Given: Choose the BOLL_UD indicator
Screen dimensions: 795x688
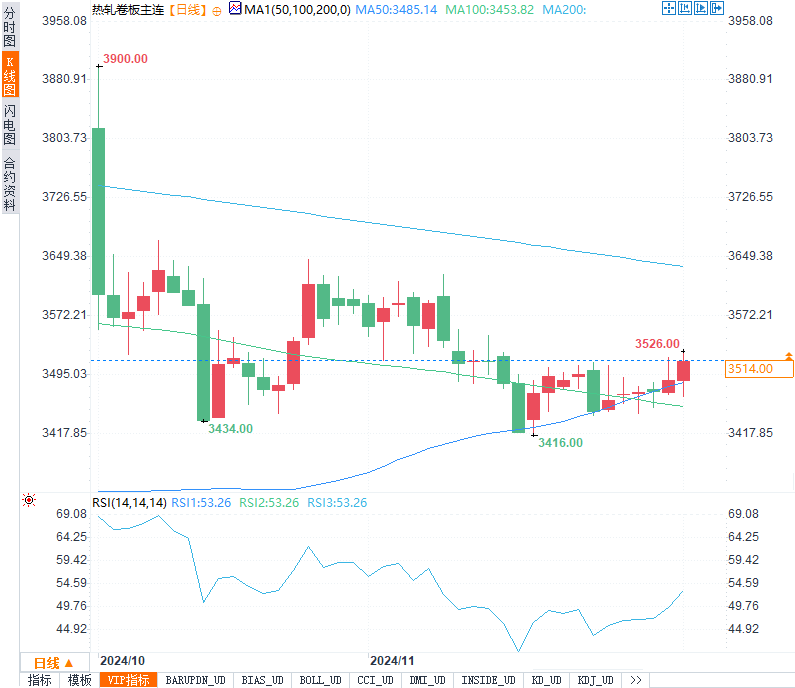Looking at the screenshot, I should click(x=320, y=680).
